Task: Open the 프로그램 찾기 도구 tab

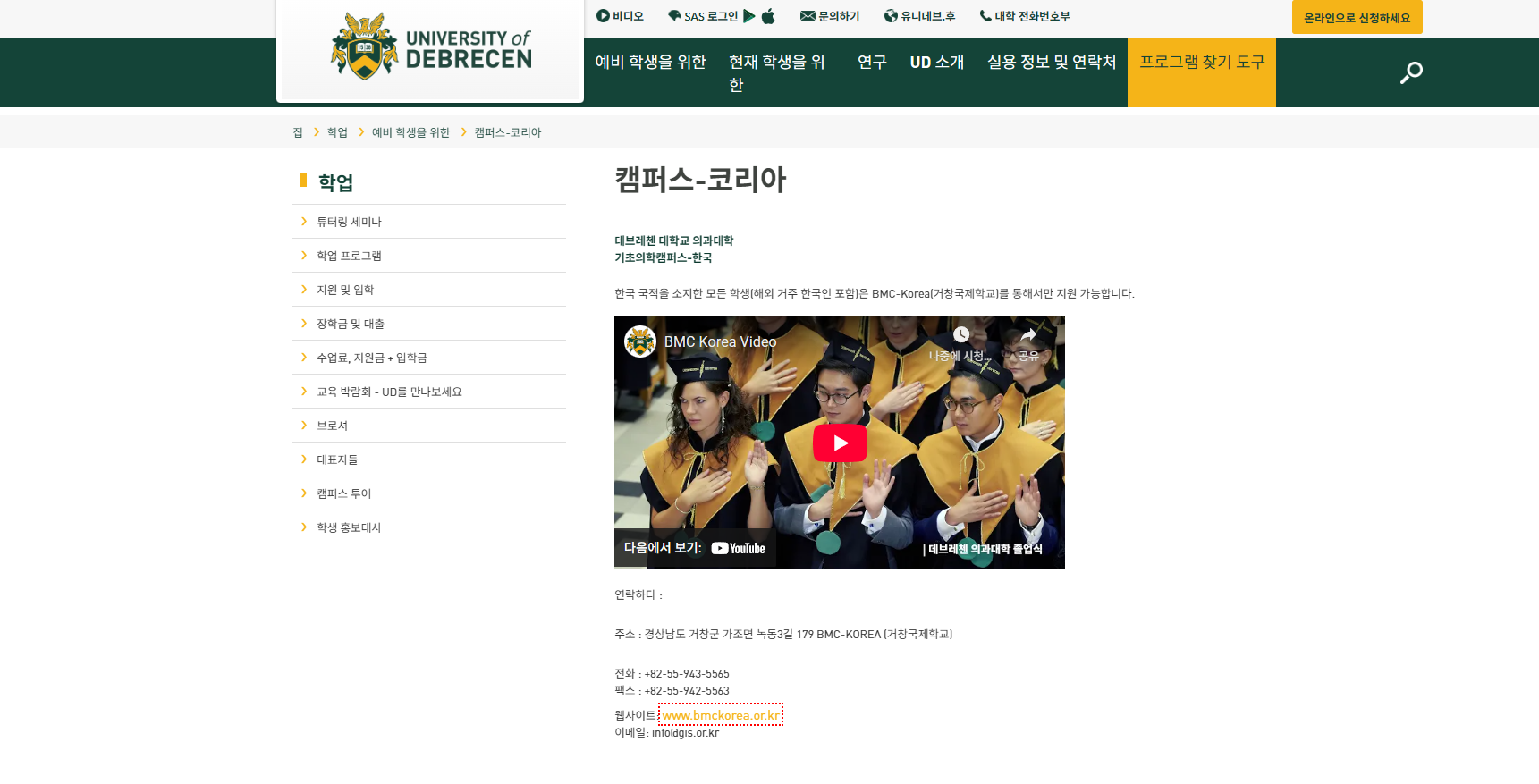Action: 1201,62
